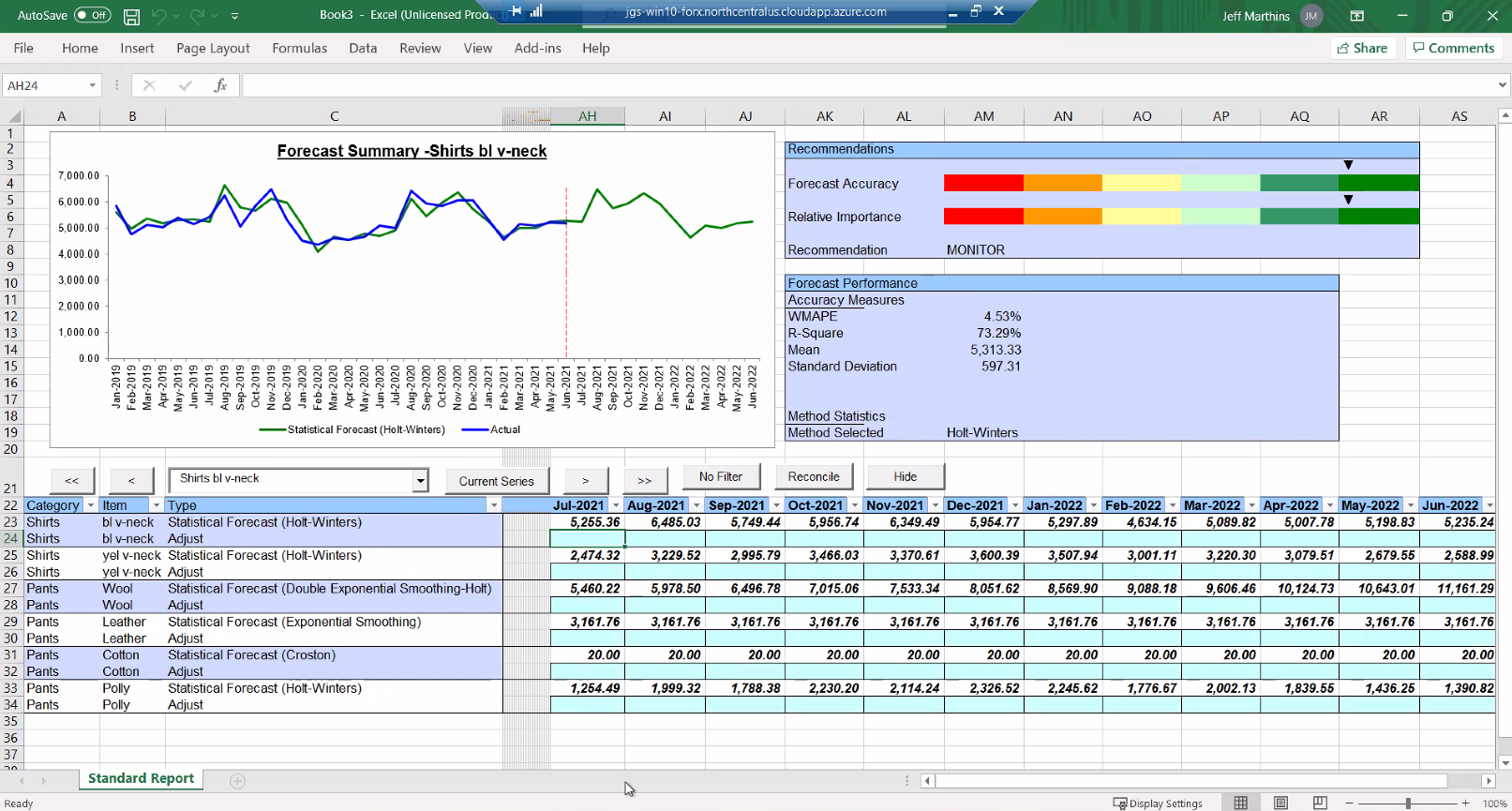Click Normal view grid icon in status bar

1241,803
